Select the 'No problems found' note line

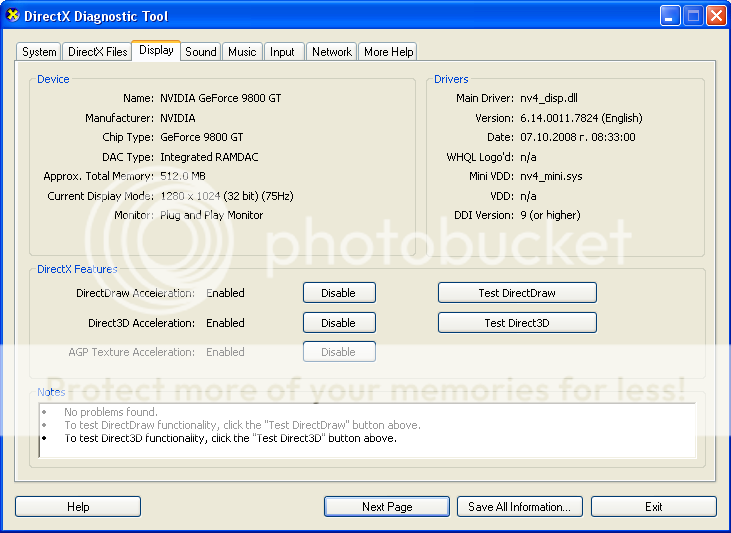pos(111,412)
